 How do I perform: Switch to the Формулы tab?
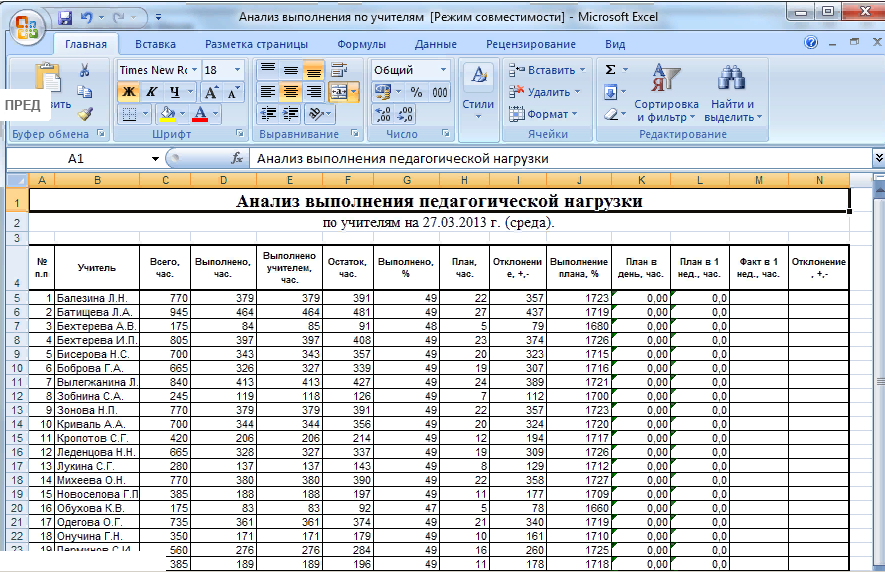coord(361,44)
